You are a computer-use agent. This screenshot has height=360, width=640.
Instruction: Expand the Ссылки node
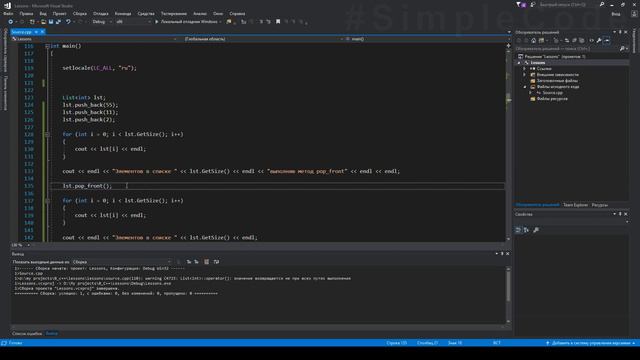coord(524,69)
